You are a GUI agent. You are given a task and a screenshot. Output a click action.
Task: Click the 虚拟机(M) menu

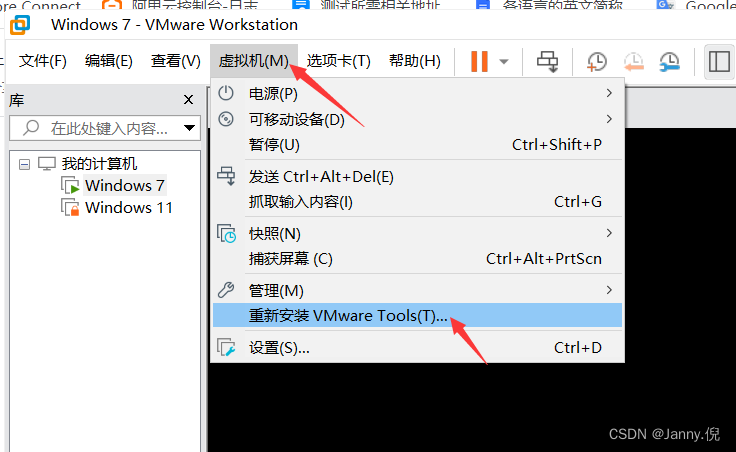[253, 61]
